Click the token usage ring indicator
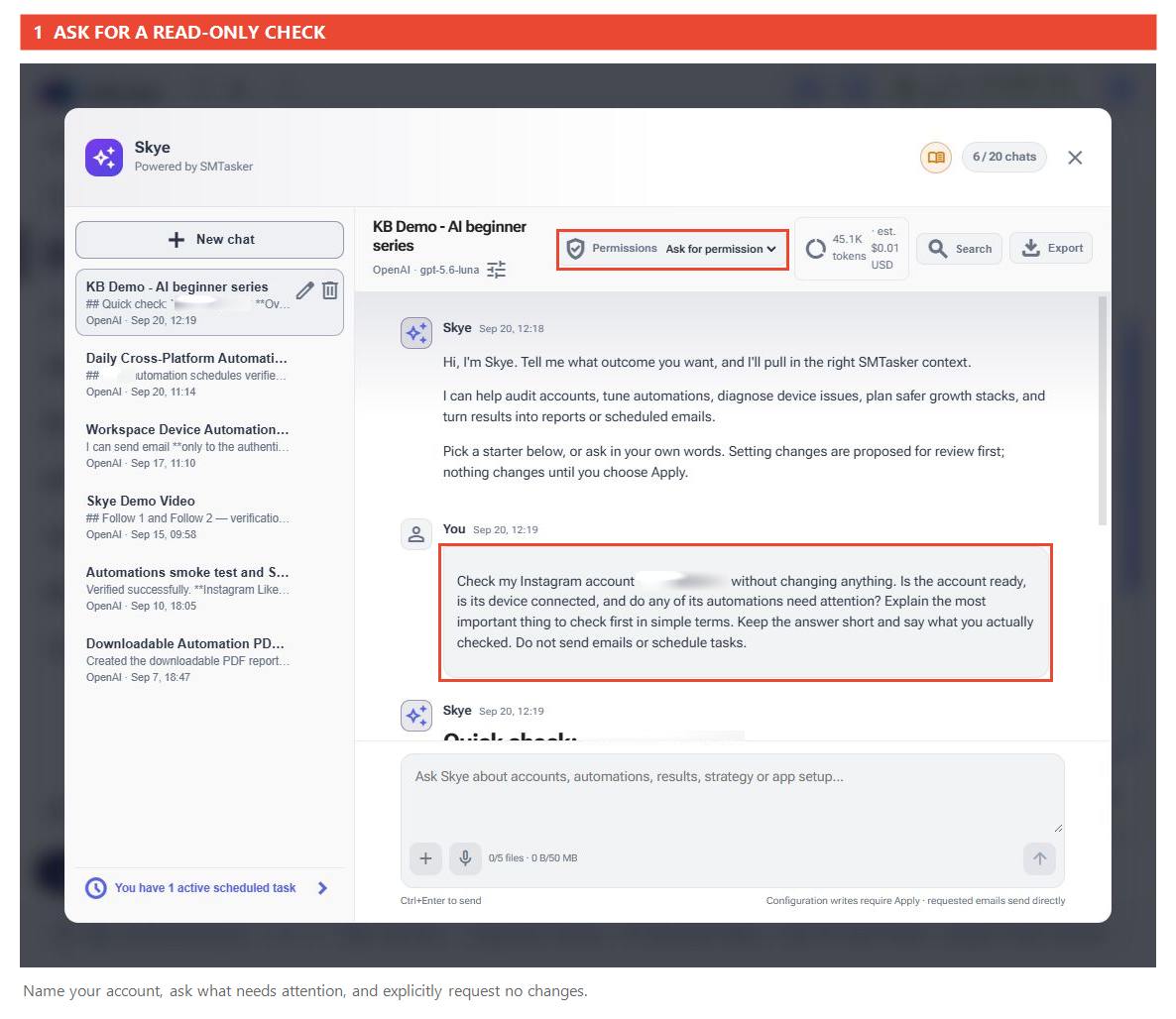Screen dimensions: 1176x1019 point(815,249)
